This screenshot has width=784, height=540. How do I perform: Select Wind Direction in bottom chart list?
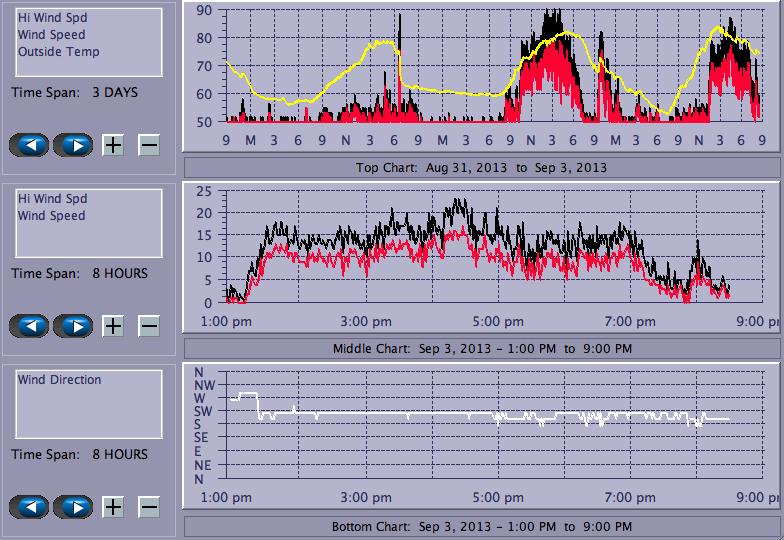(x=59, y=380)
